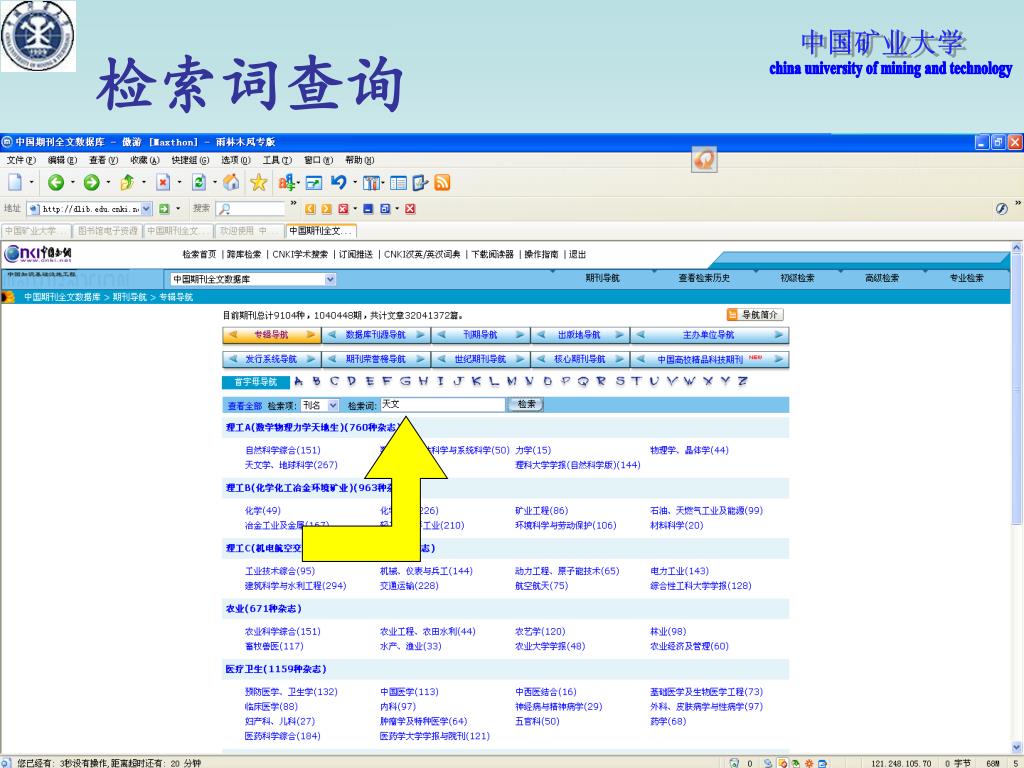Go to the home page via the house icon
This screenshot has height=768, width=1024.
click(231, 183)
